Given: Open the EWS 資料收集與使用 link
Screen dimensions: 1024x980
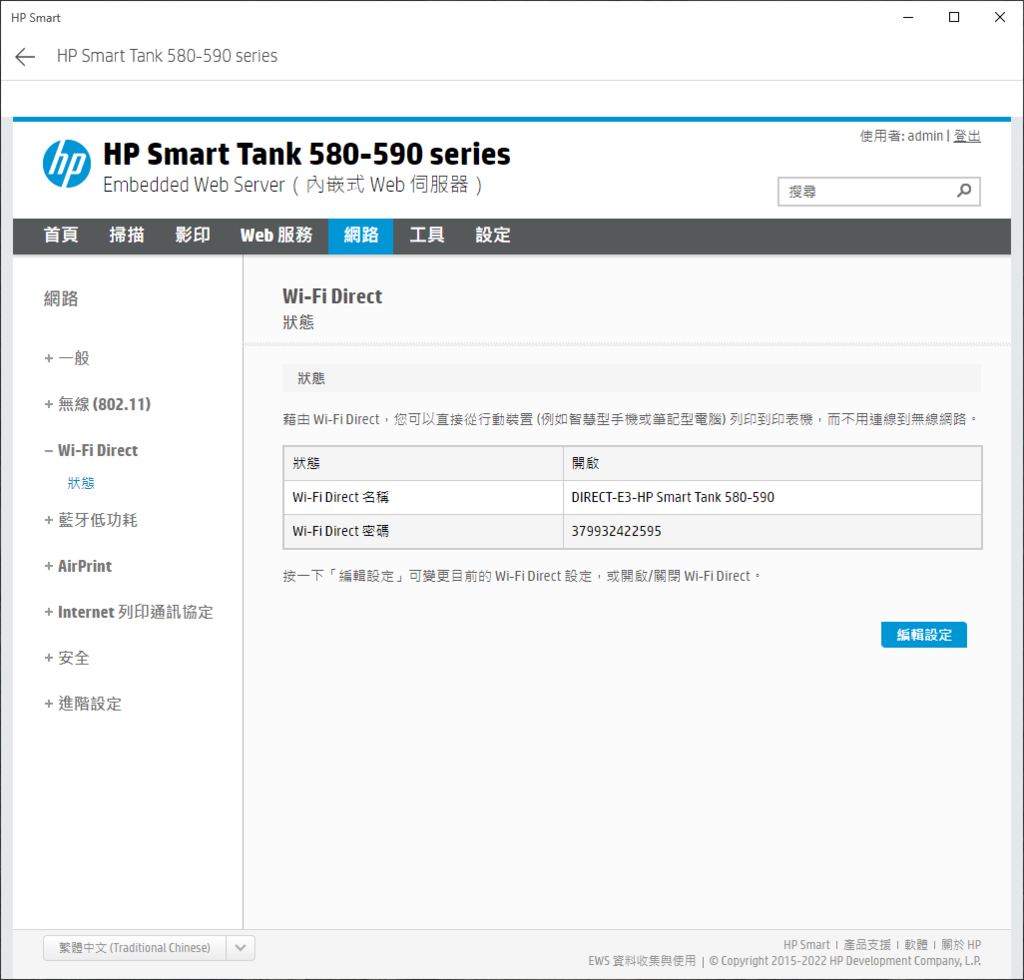Looking at the screenshot, I should click(642, 961).
